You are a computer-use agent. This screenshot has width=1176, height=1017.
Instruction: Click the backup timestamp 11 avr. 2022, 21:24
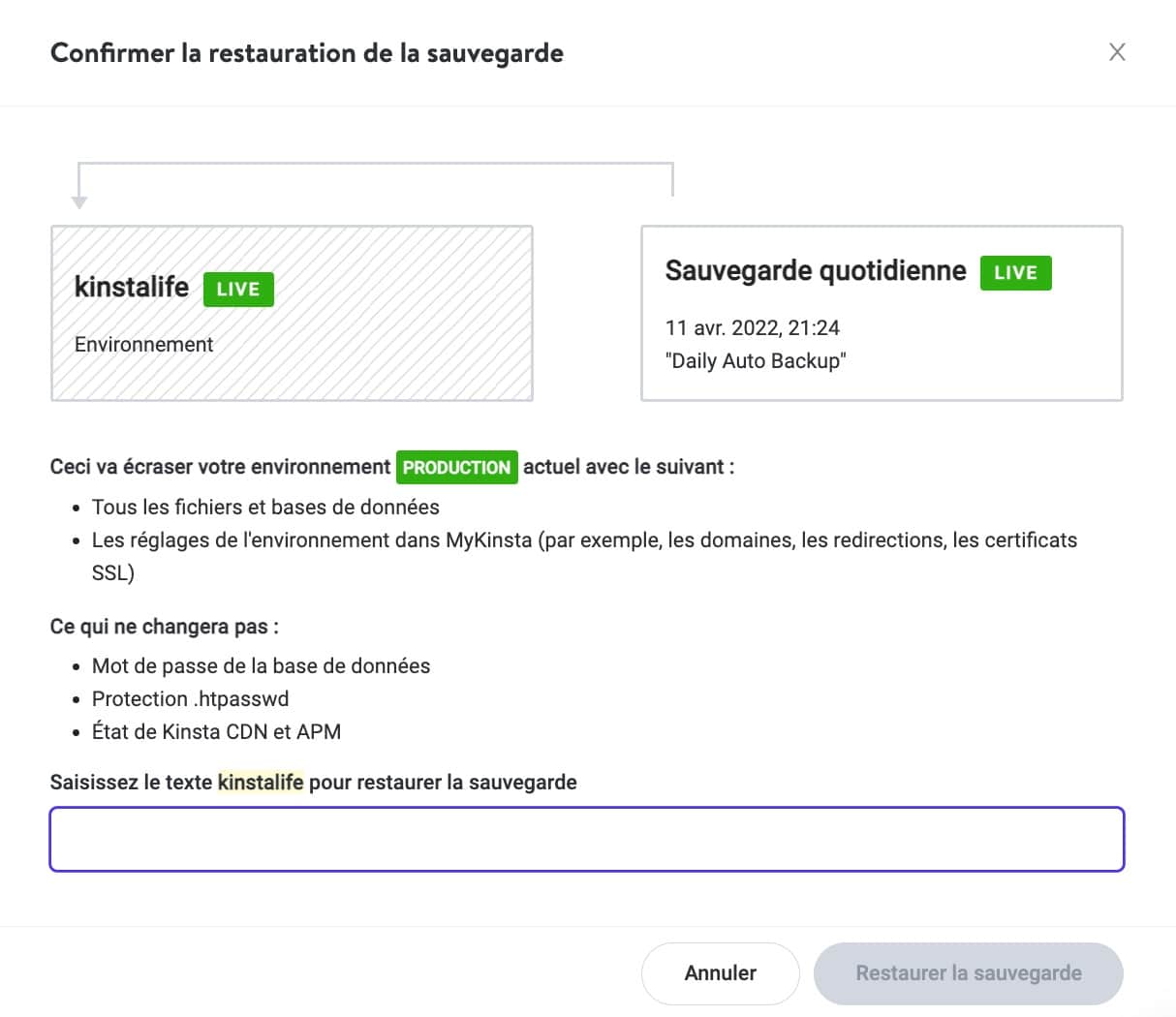[x=752, y=327]
